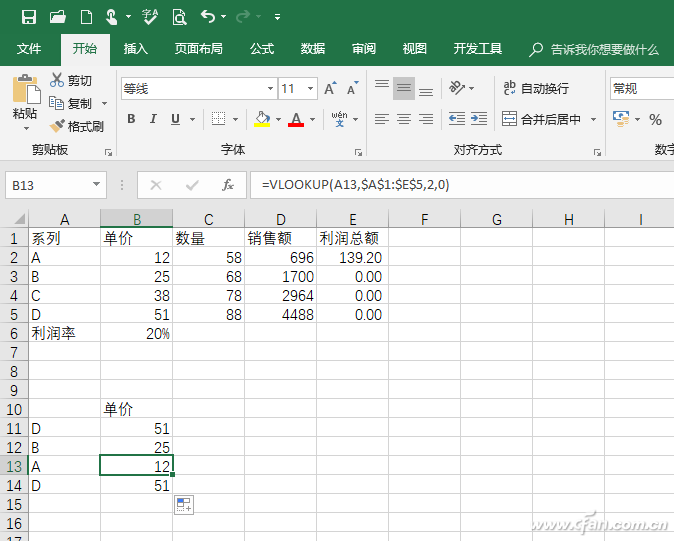Expand underline style dropdown arrow
Image resolution: width=674 pixels, height=541 pixels.
(x=193, y=119)
